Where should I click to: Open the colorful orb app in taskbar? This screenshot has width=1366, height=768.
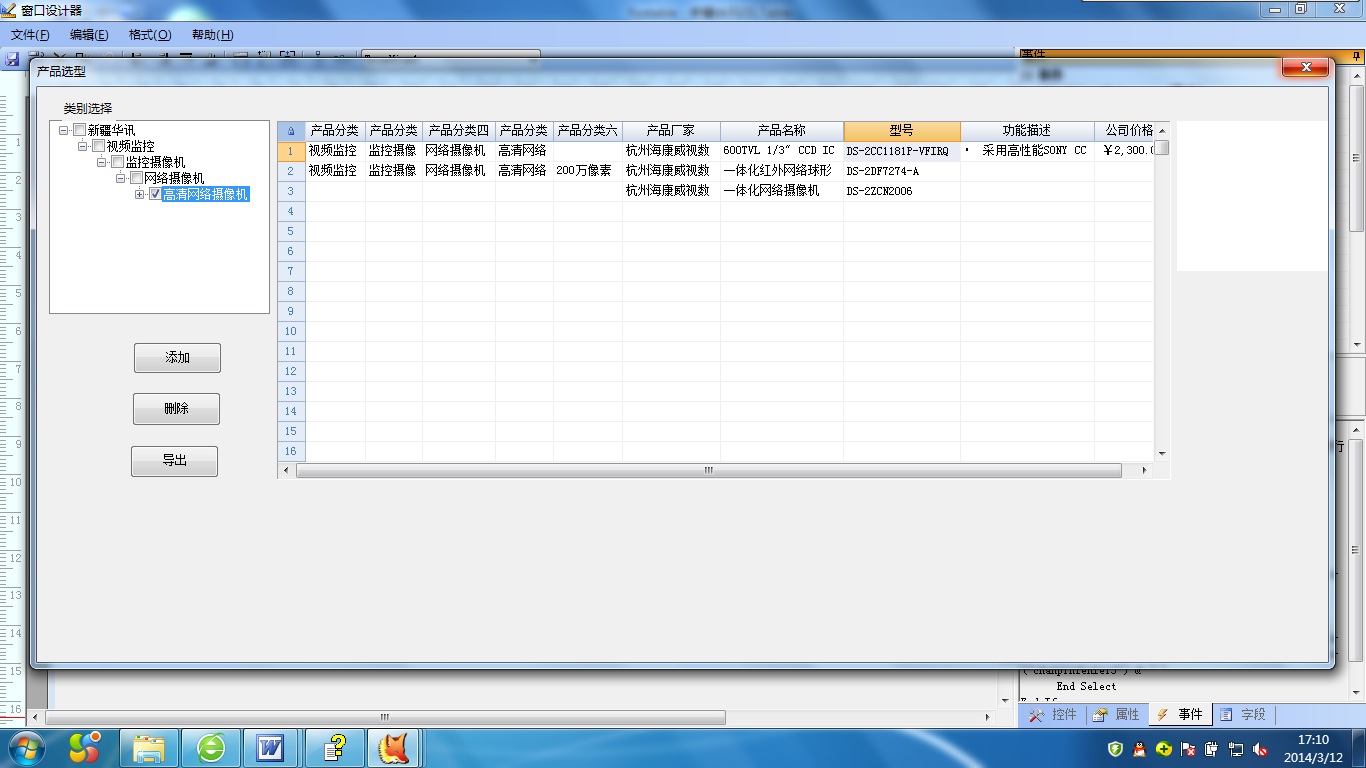tap(85, 747)
